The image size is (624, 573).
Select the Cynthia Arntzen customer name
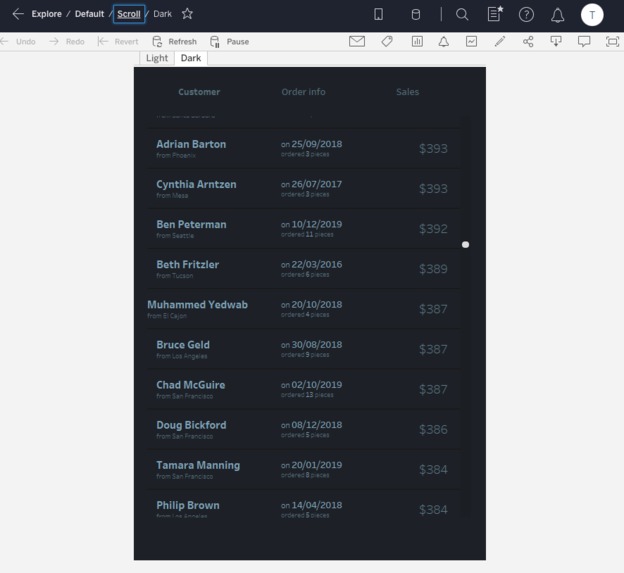click(x=196, y=184)
